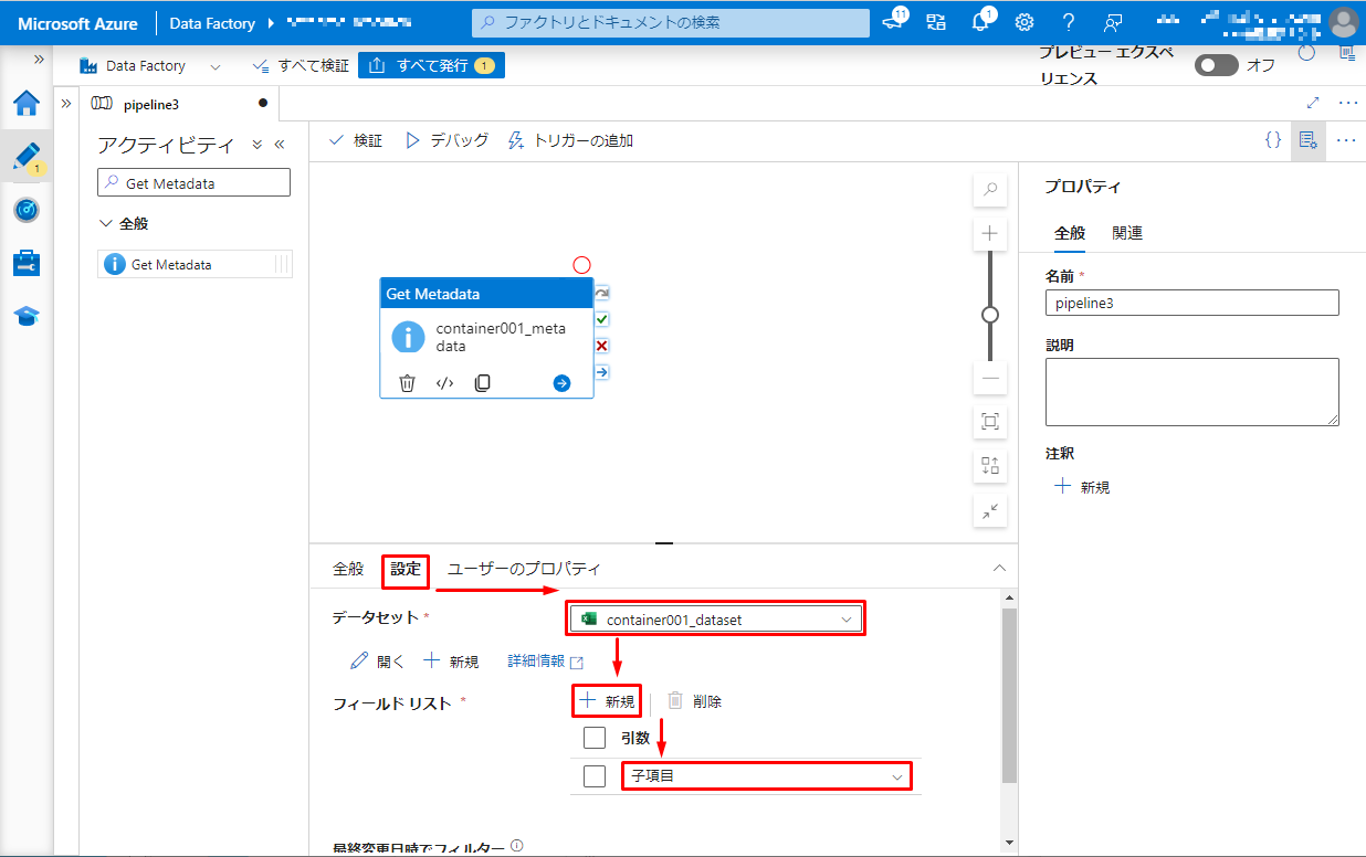Open the container001_dataset dropdown
1366x857 pixels.
click(x=716, y=620)
